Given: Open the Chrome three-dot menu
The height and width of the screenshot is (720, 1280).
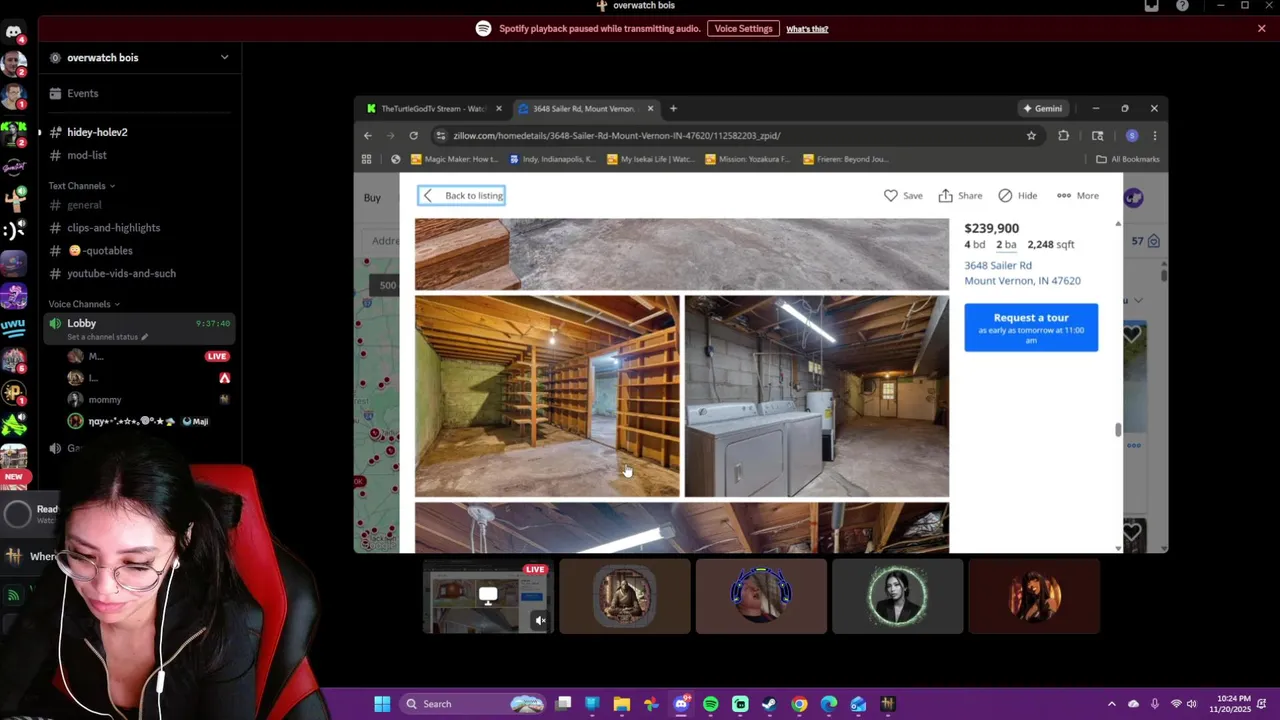Looking at the screenshot, I should click(x=1154, y=136).
